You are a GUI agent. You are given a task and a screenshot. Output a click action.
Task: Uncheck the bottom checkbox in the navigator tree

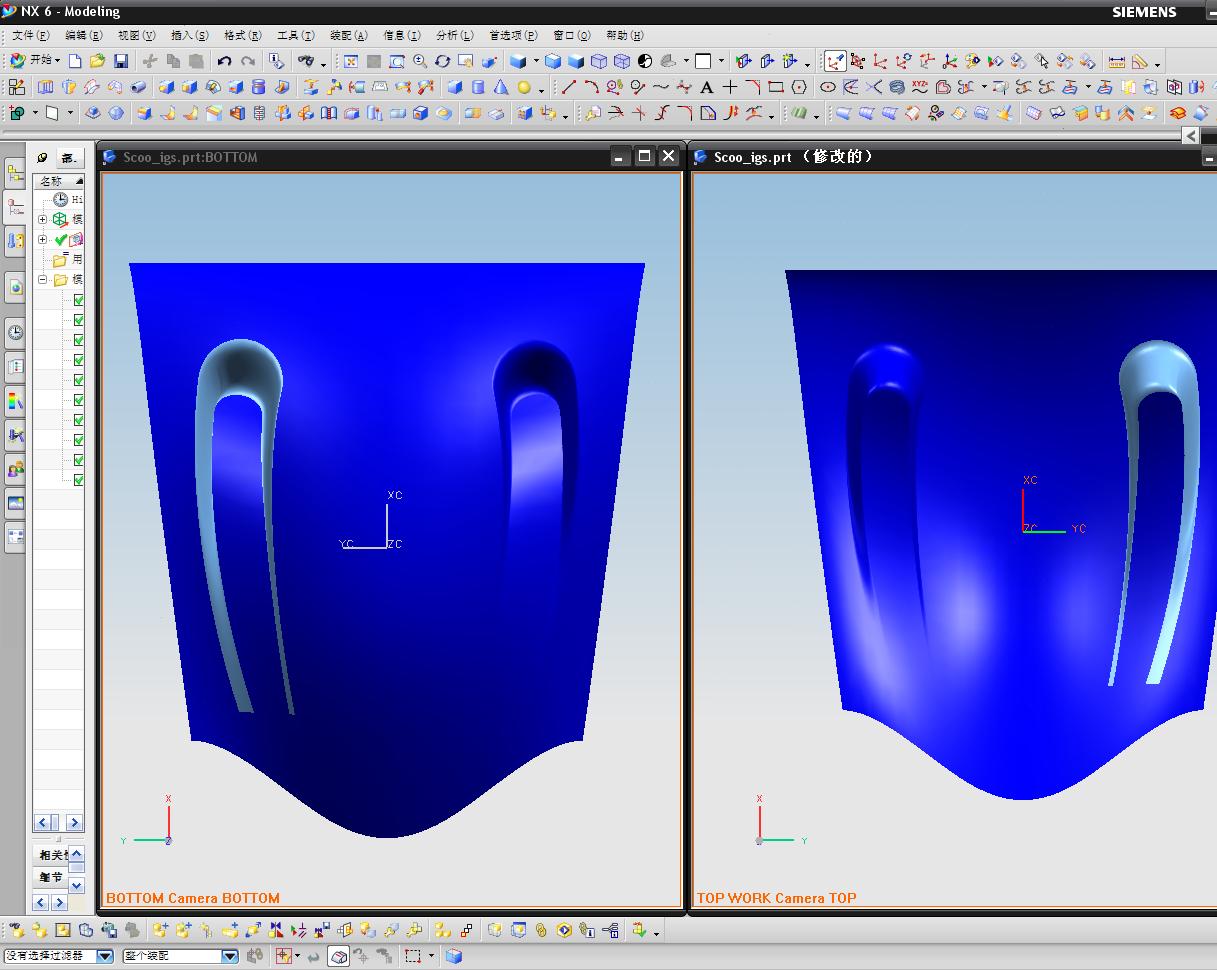tap(78, 480)
